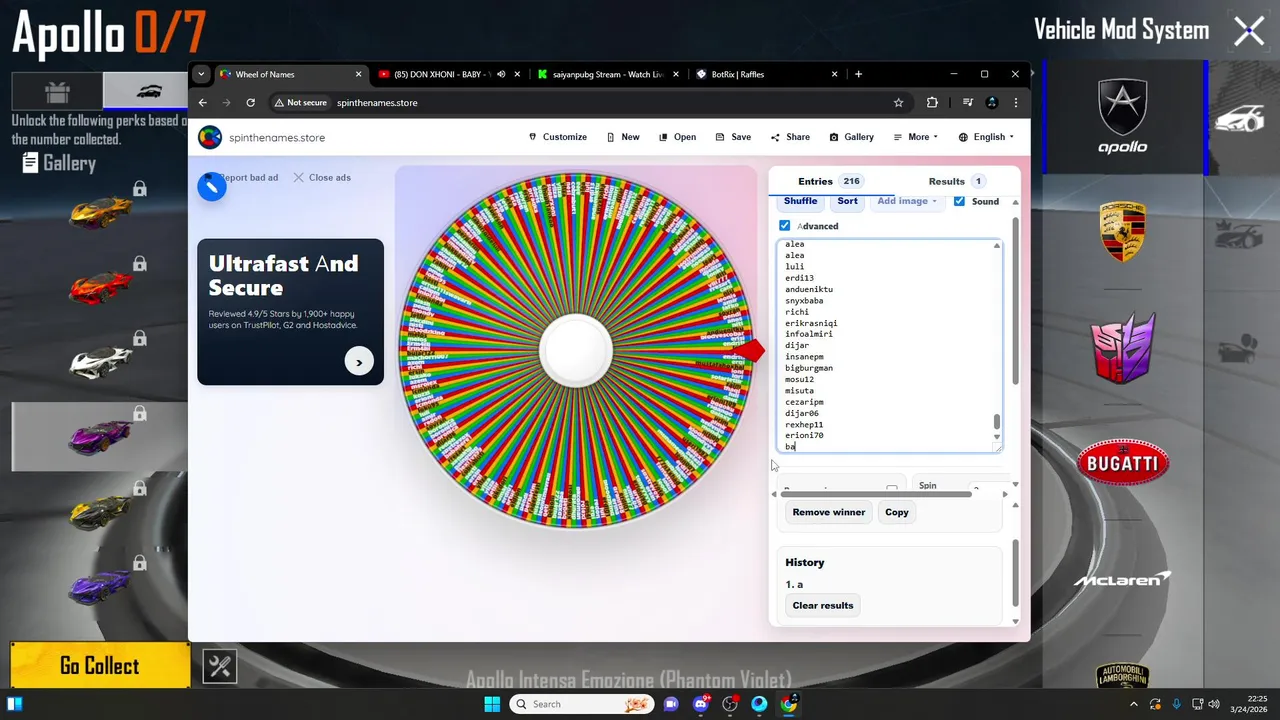The image size is (1280, 720).
Task: Open Chrome media control icon
Action: coord(967,102)
